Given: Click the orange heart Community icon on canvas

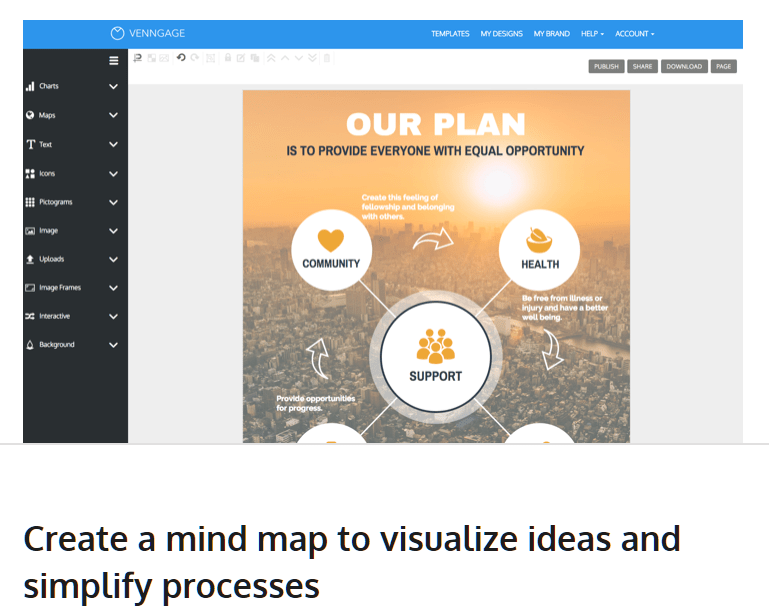Looking at the screenshot, I should tap(330, 240).
